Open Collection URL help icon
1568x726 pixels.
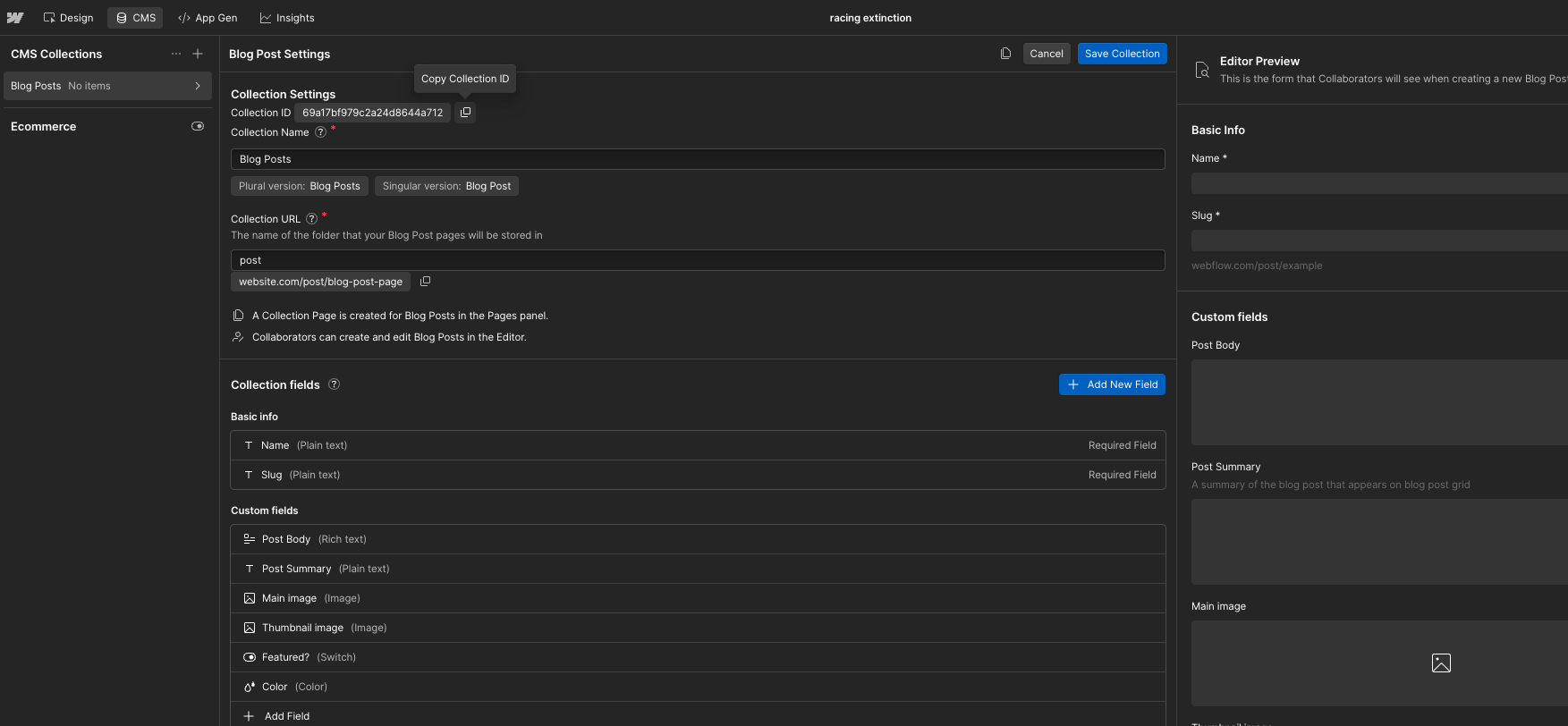[312, 218]
